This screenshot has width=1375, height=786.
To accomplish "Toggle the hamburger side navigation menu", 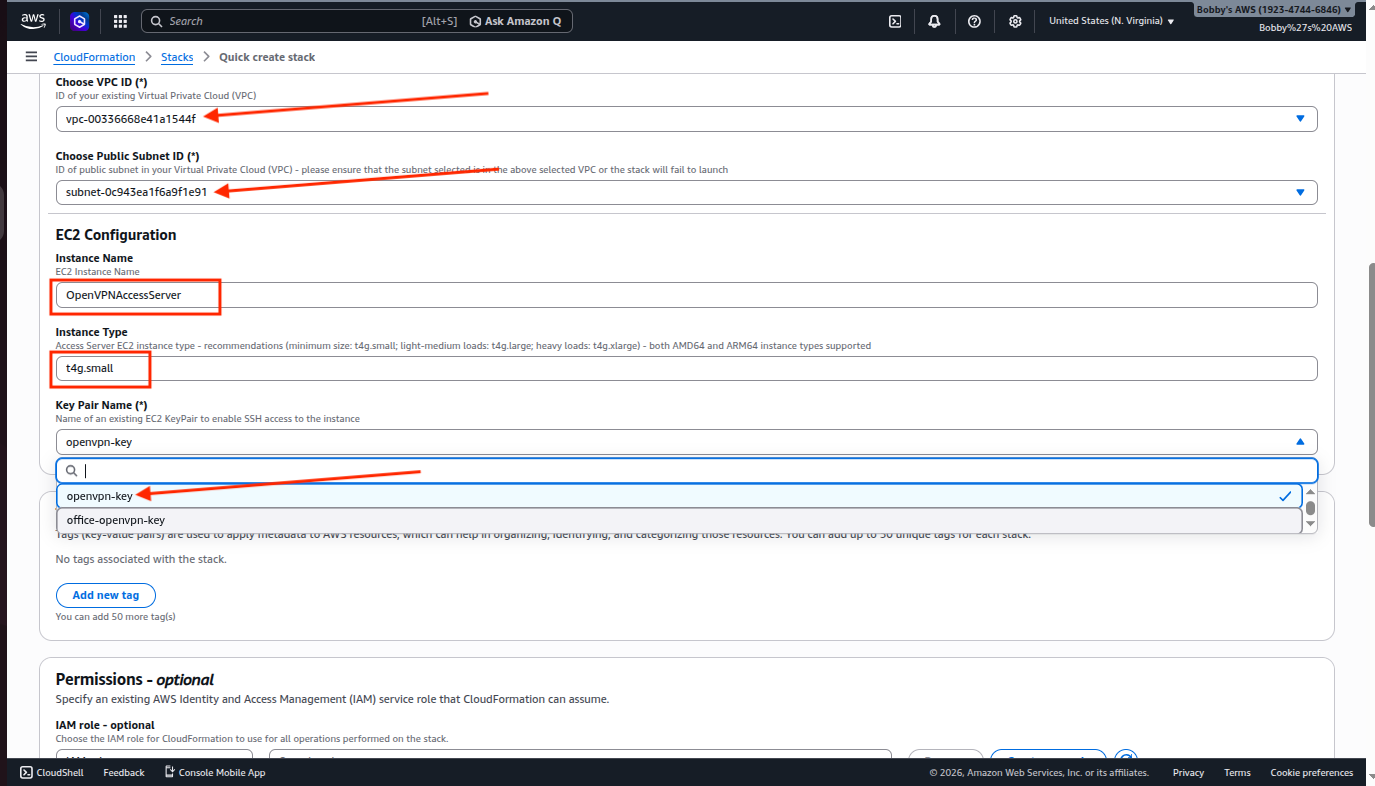I will 31,57.
